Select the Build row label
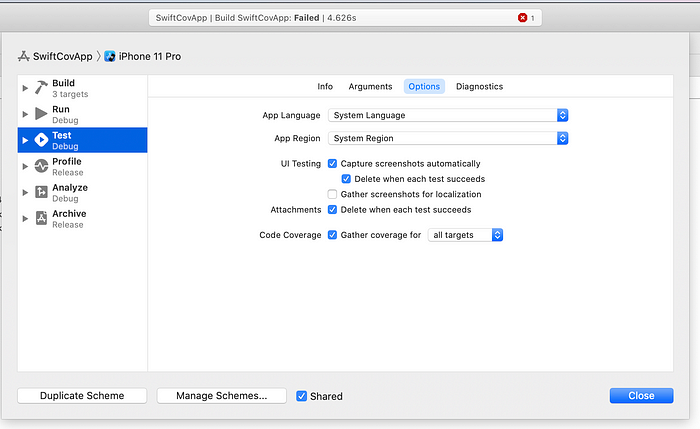Viewport: 700px width, 429px height. click(x=63, y=83)
